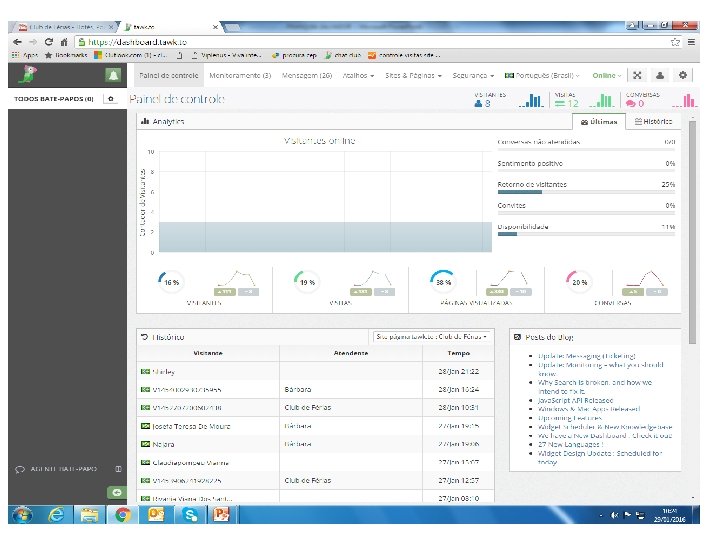720x540 pixels.
Task: Open Chrome hamburger menu
Action: click(691, 42)
